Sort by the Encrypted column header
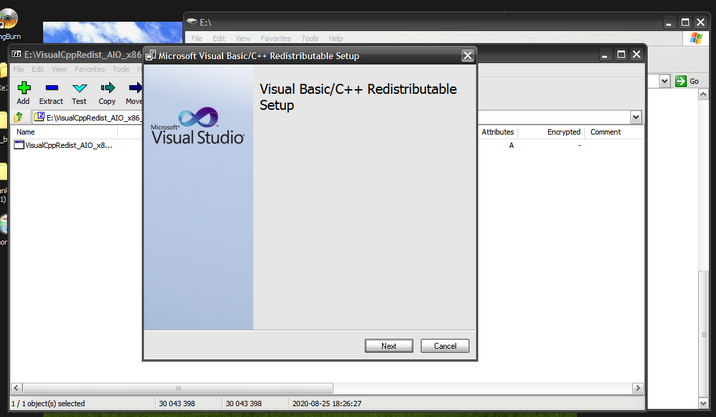Image resolution: width=716 pixels, height=417 pixels. (563, 132)
